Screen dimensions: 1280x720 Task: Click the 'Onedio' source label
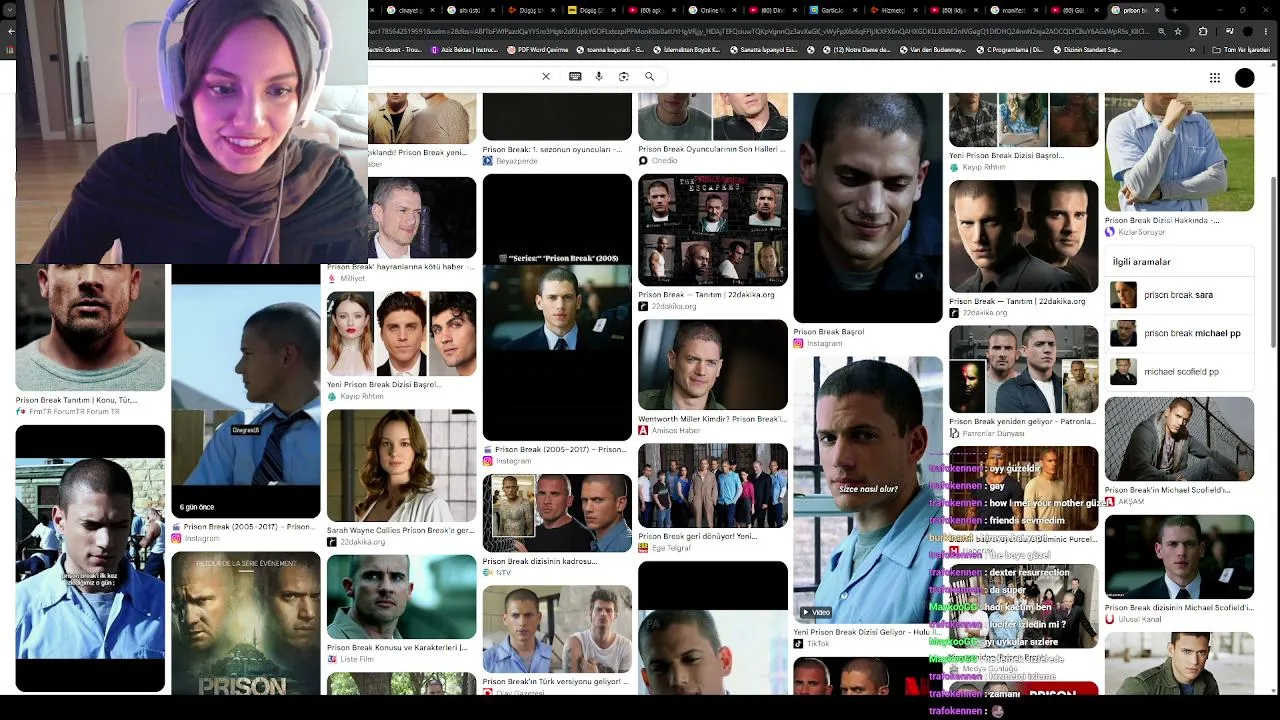[664, 161]
